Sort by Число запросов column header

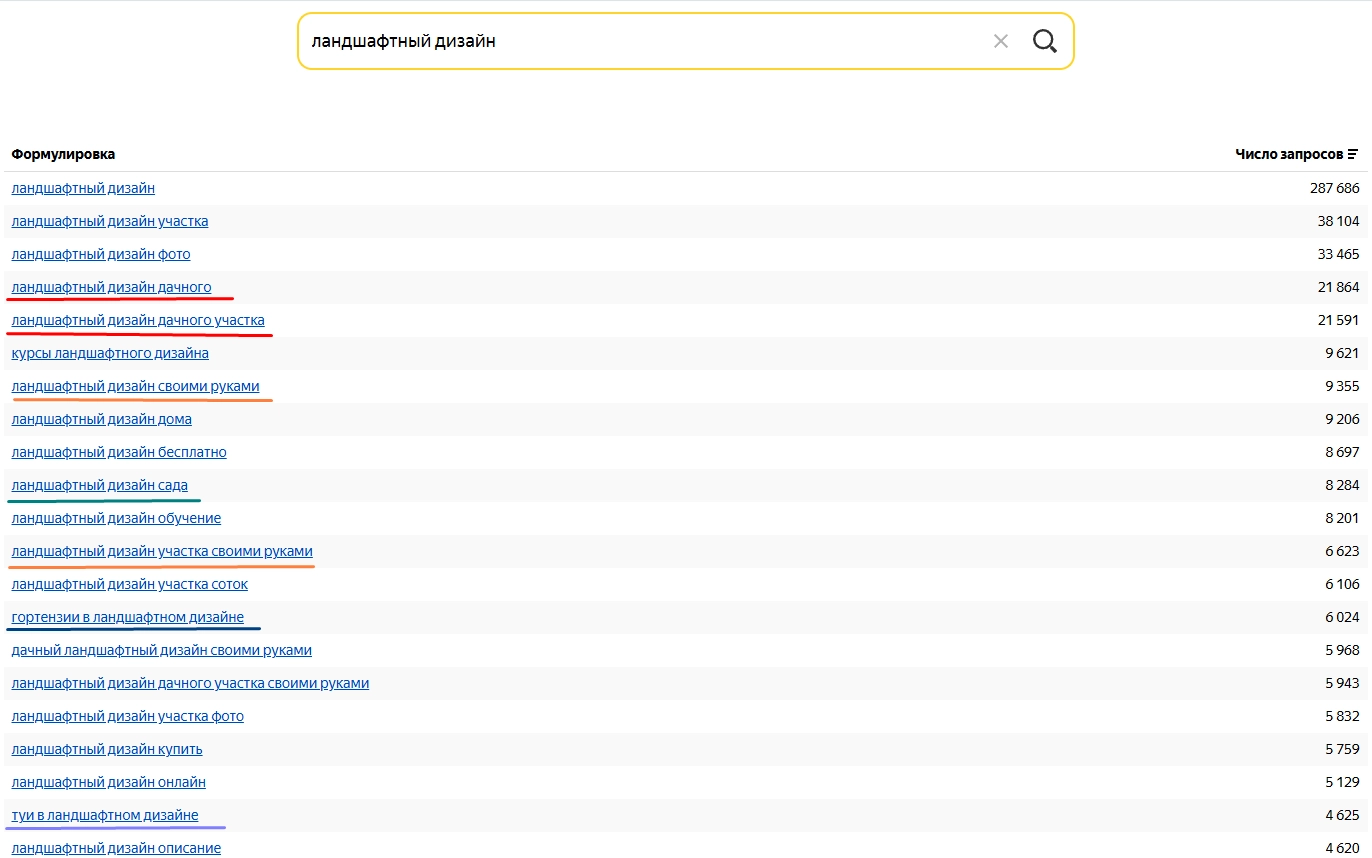point(1288,154)
